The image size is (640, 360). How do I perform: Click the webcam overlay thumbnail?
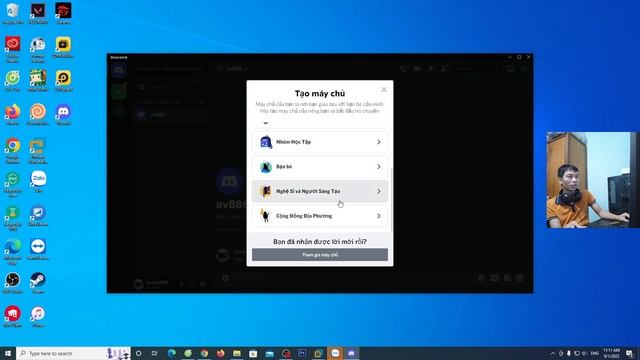[x=593, y=180]
